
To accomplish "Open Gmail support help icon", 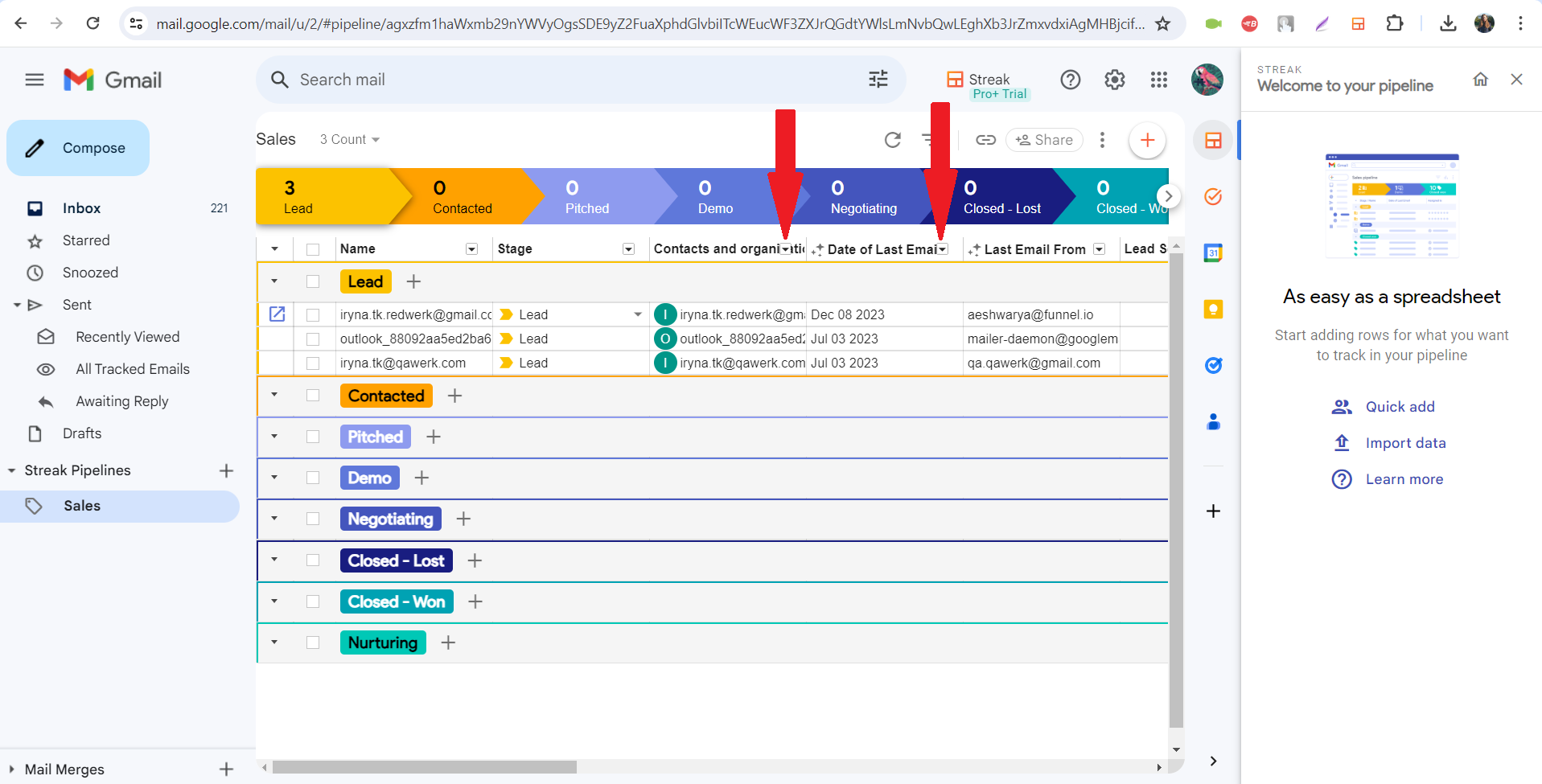I will tap(1070, 80).
